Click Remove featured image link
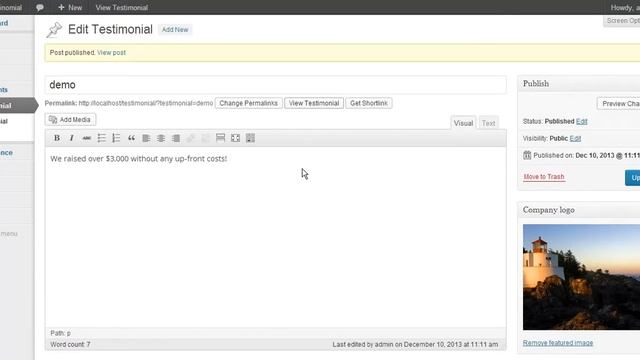The image size is (640, 360). [558, 343]
